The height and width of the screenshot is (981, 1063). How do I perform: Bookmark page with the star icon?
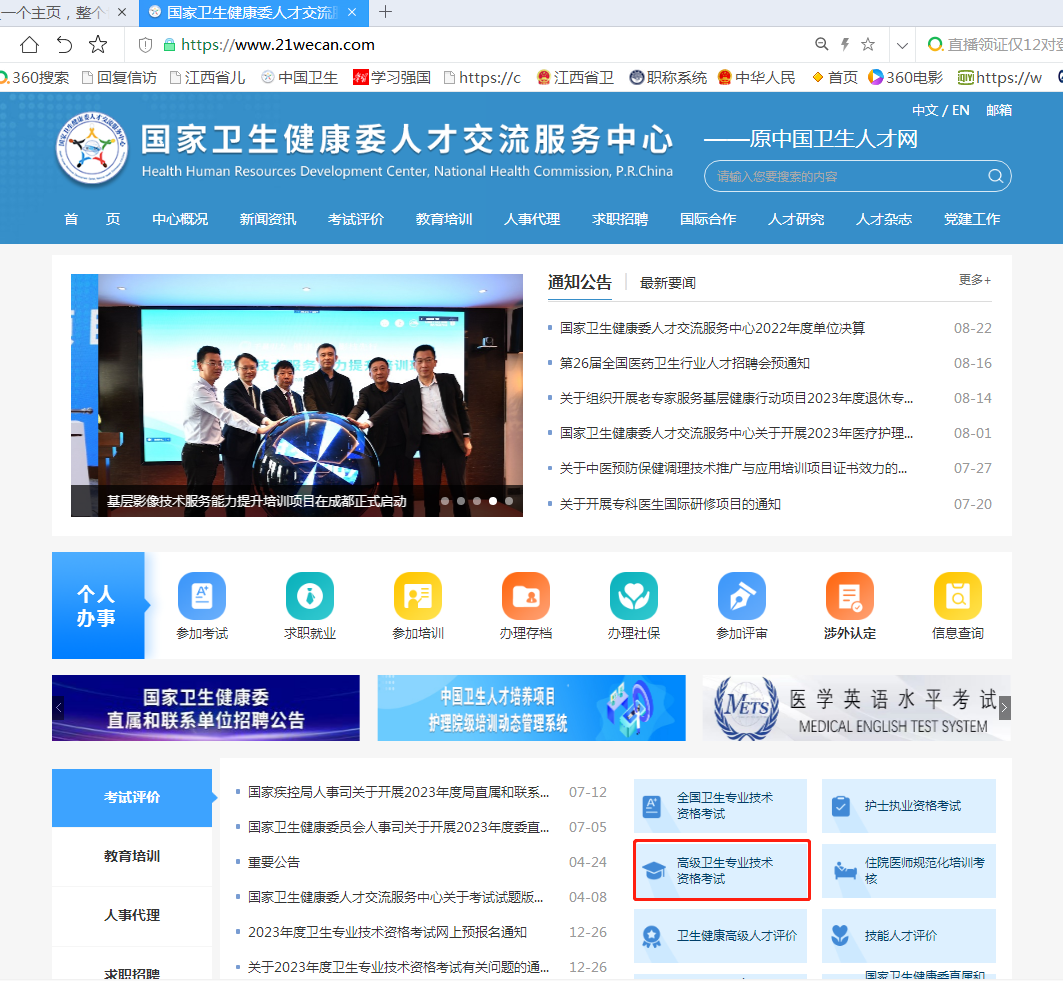pyautogui.click(x=98, y=45)
